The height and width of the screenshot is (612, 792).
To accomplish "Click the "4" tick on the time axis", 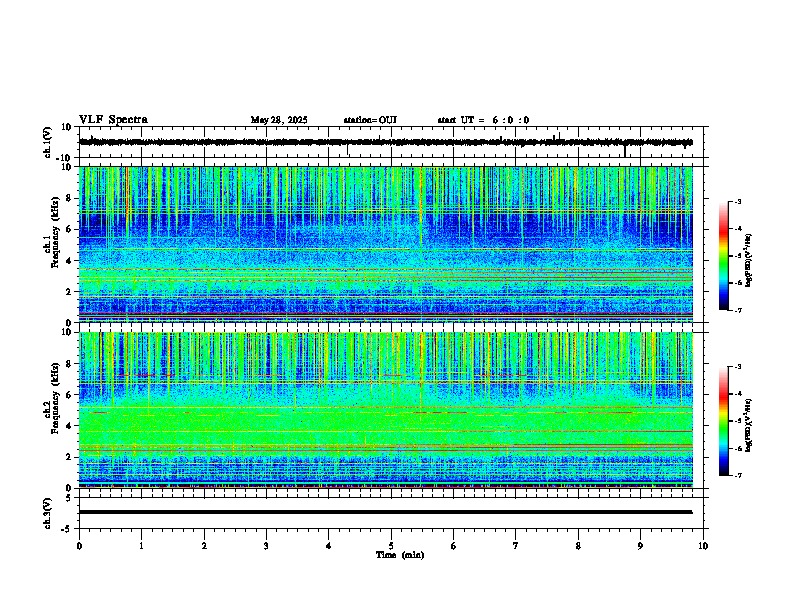I will [x=329, y=546].
